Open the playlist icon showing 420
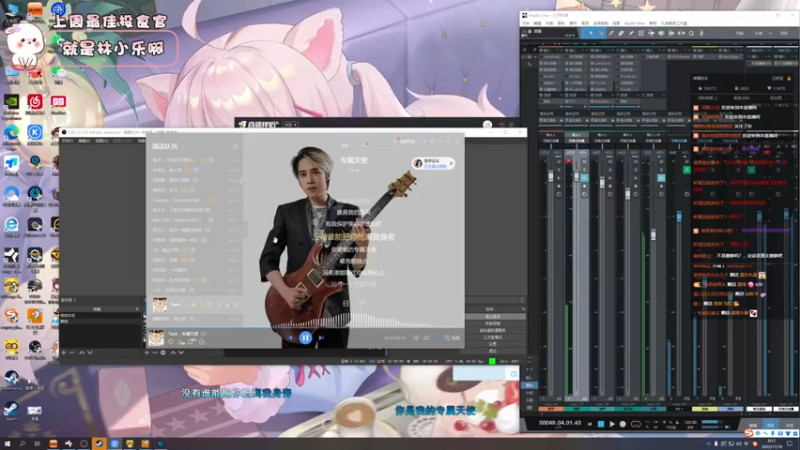The image size is (800, 450). [452, 338]
